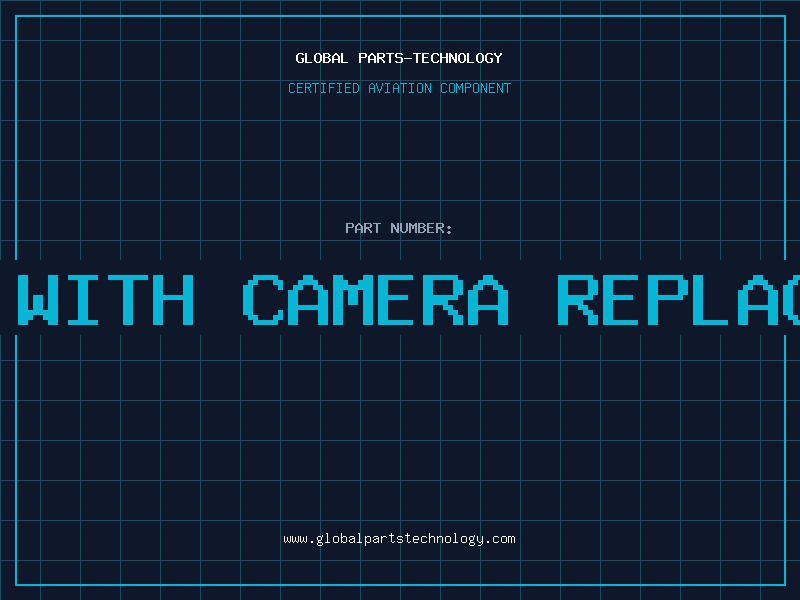Click the letter W starting WITH
This screenshot has height=600, width=800.
tap(38, 299)
